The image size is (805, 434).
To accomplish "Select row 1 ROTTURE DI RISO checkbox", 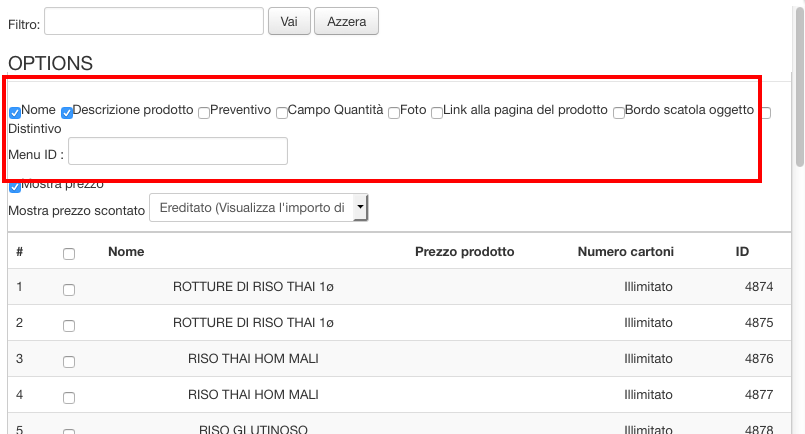I will pyautogui.click(x=69, y=289).
